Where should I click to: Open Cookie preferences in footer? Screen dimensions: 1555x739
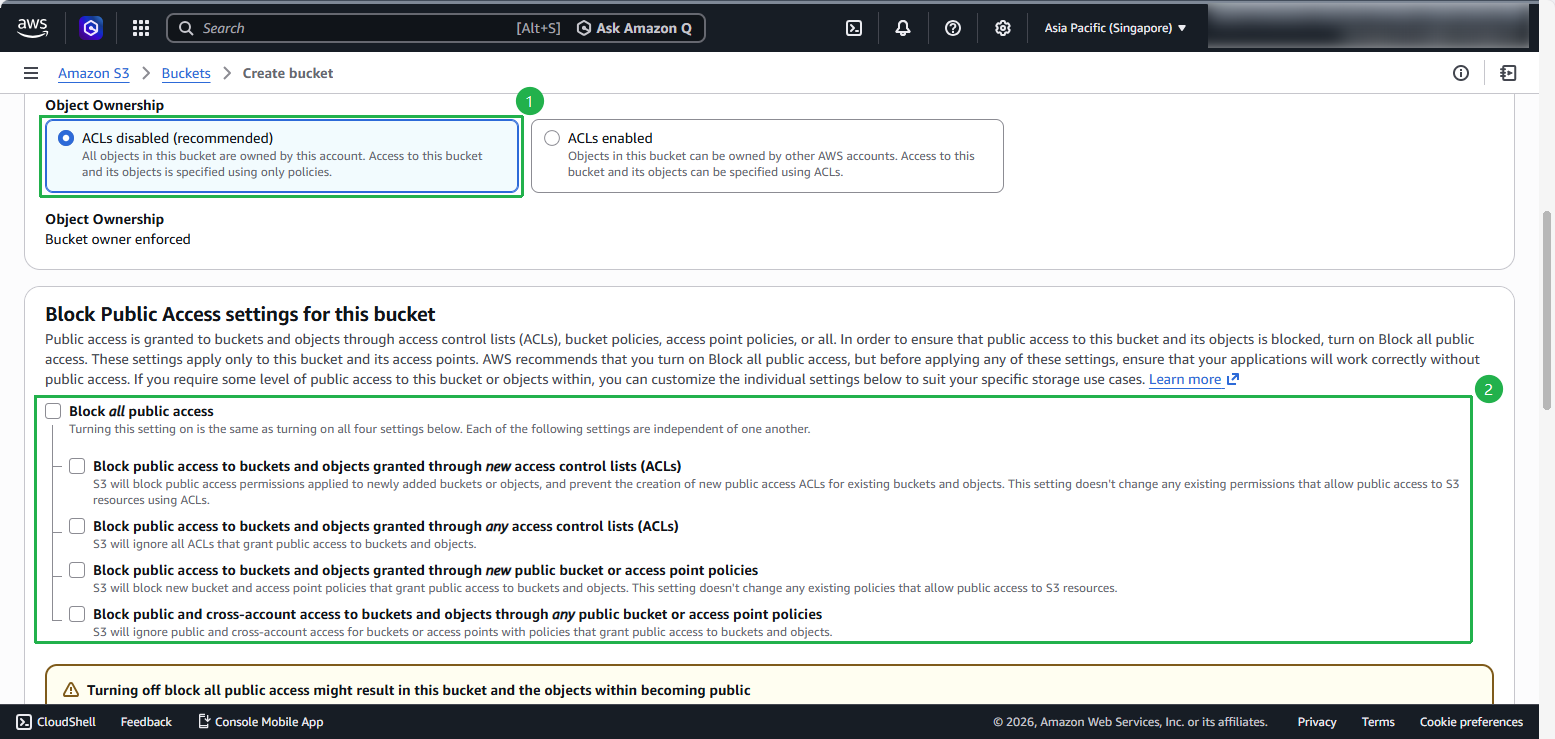[1471, 722]
